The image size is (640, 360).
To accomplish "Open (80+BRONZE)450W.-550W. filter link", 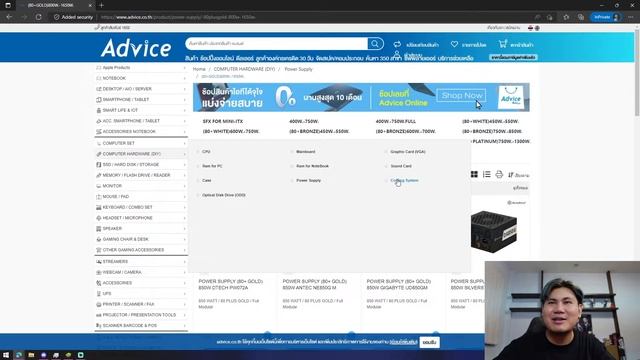I will tap(319, 131).
